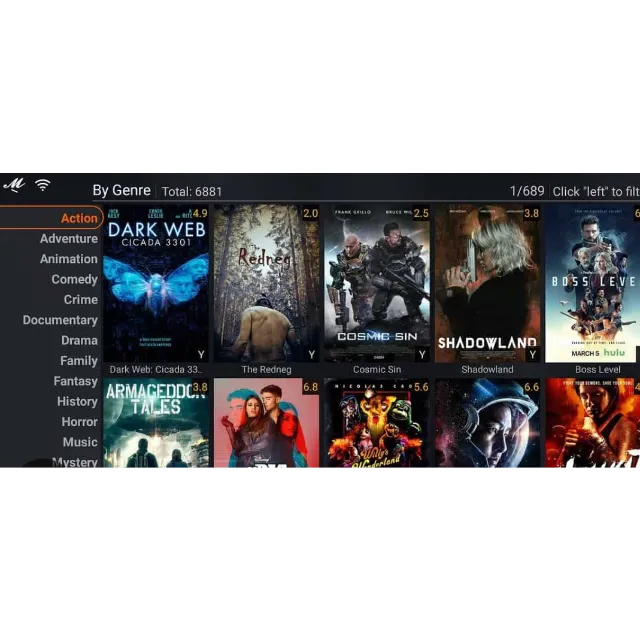The height and width of the screenshot is (640, 640).
Task: Select the Mystery genre
Action: [75, 462]
